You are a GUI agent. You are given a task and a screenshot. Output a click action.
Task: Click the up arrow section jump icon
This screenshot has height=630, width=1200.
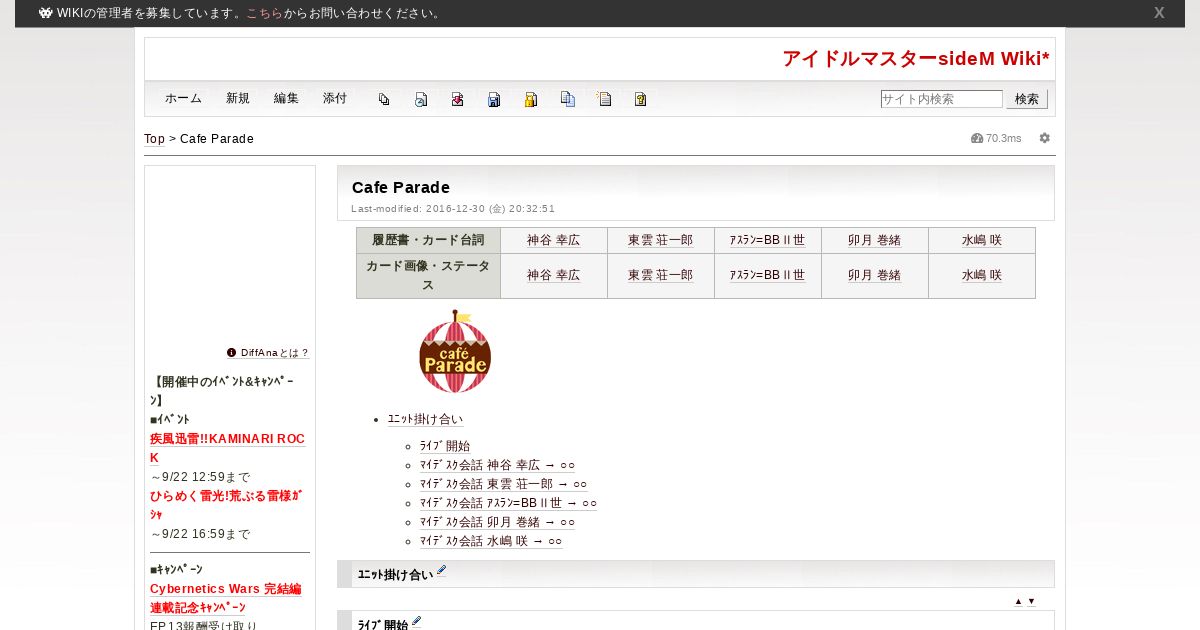[x=1018, y=601]
